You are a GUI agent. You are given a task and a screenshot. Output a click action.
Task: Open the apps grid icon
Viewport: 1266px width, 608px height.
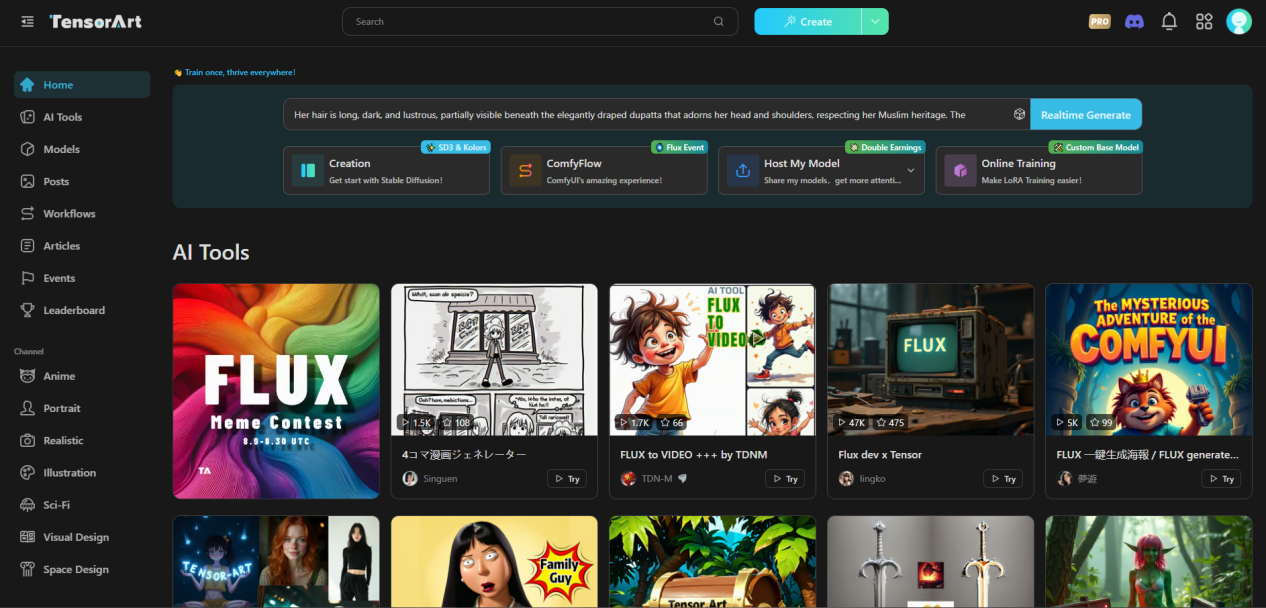tap(1204, 21)
